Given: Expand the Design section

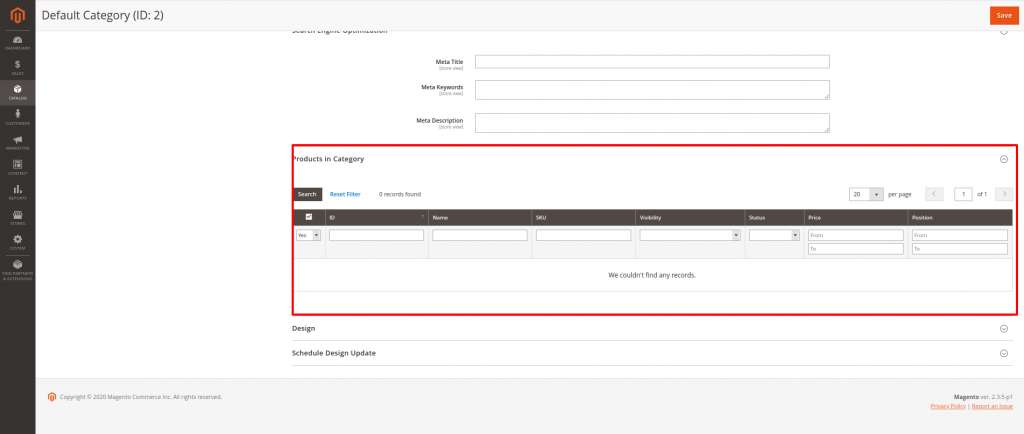Looking at the screenshot, I should (1003, 328).
